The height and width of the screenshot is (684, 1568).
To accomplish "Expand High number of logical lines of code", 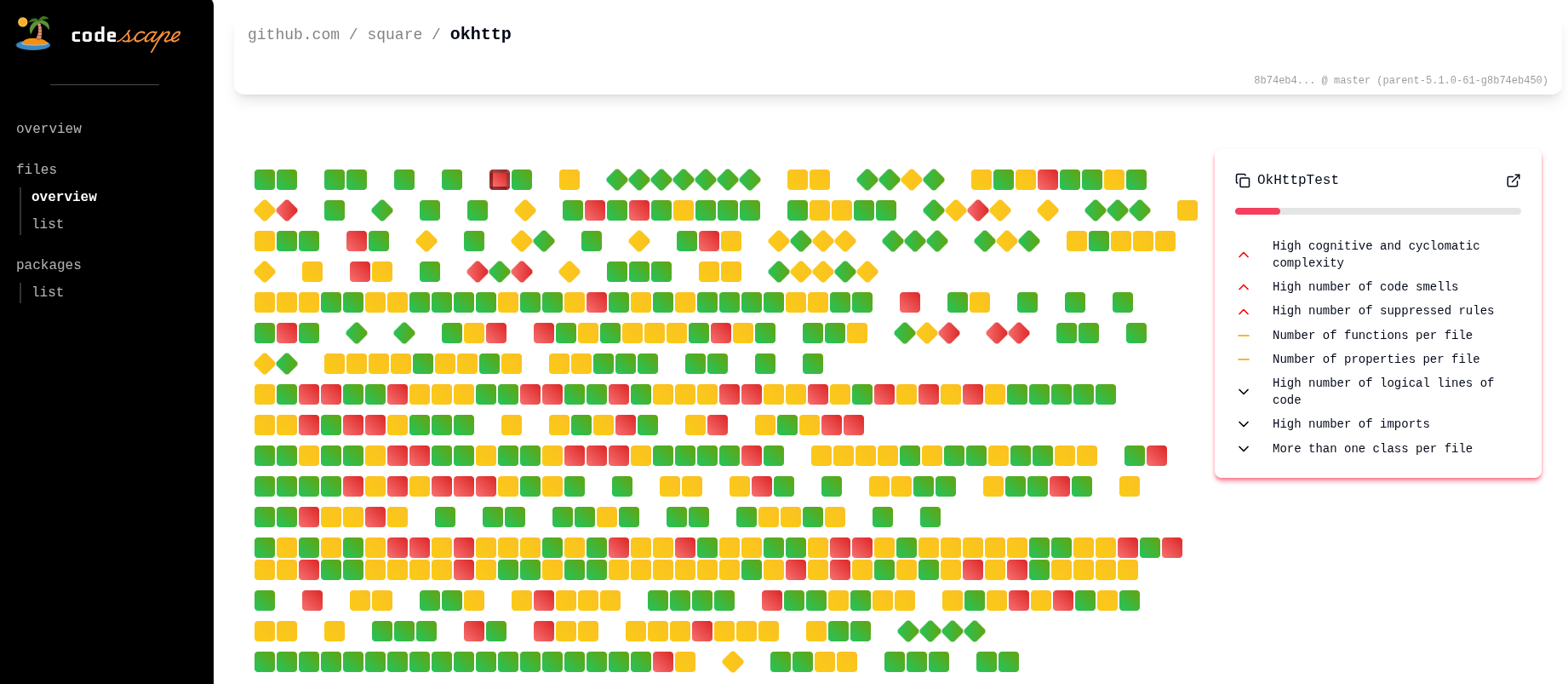I will [x=1244, y=391].
